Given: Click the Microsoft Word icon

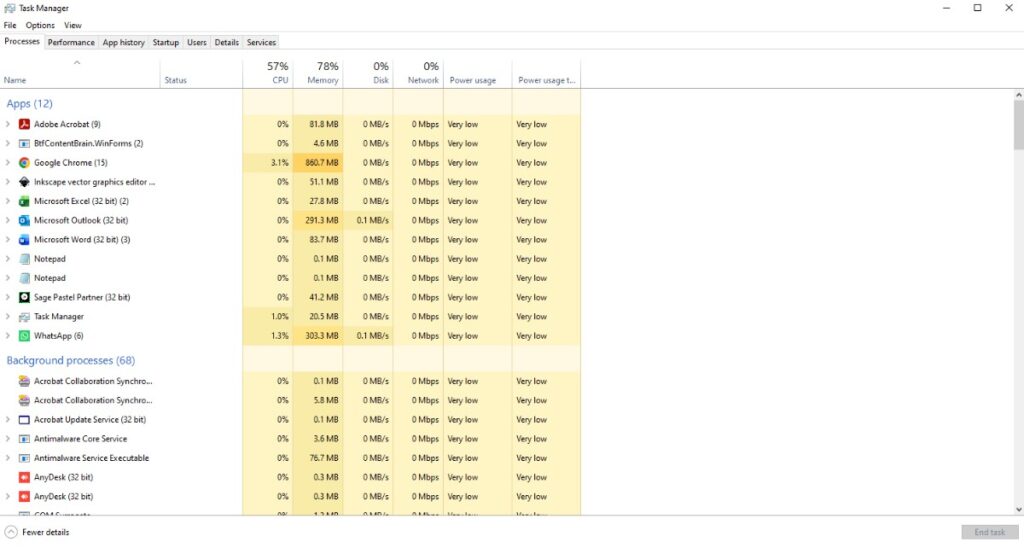Looking at the screenshot, I should click(24, 240).
